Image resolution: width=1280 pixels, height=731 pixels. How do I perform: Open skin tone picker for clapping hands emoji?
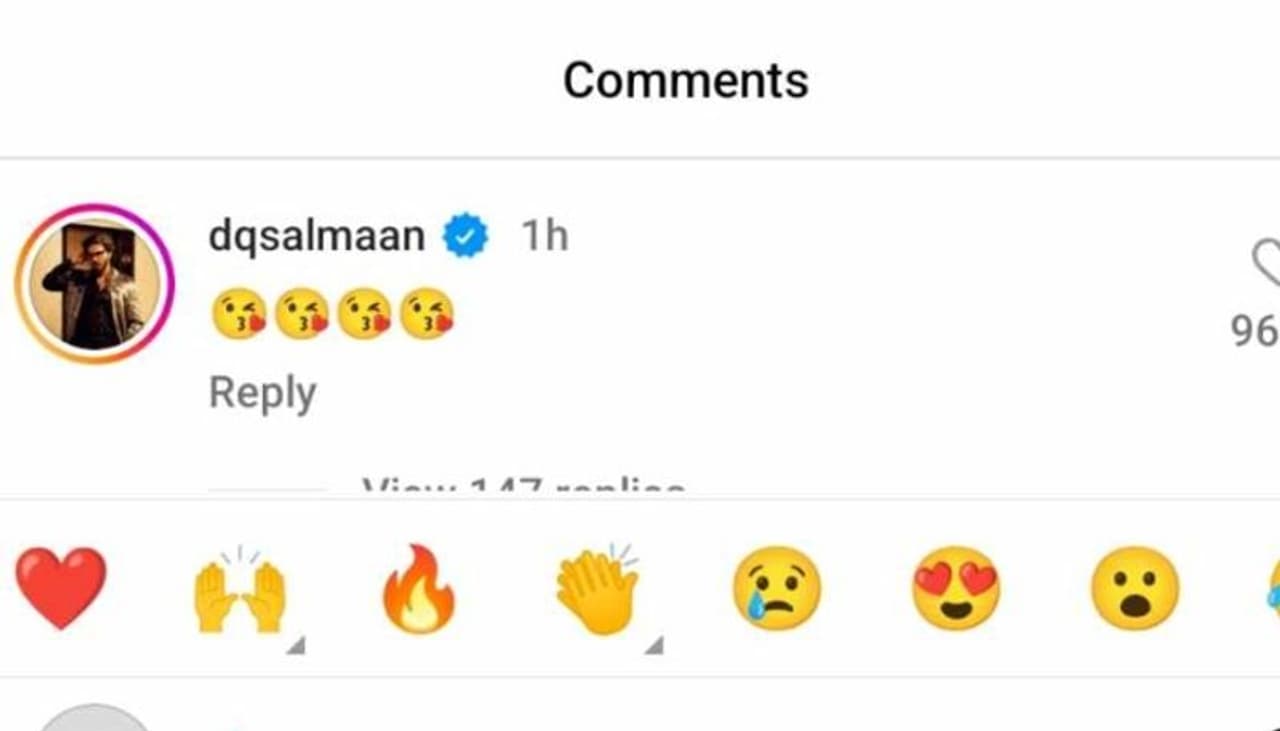pyautogui.click(x=653, y=647)
